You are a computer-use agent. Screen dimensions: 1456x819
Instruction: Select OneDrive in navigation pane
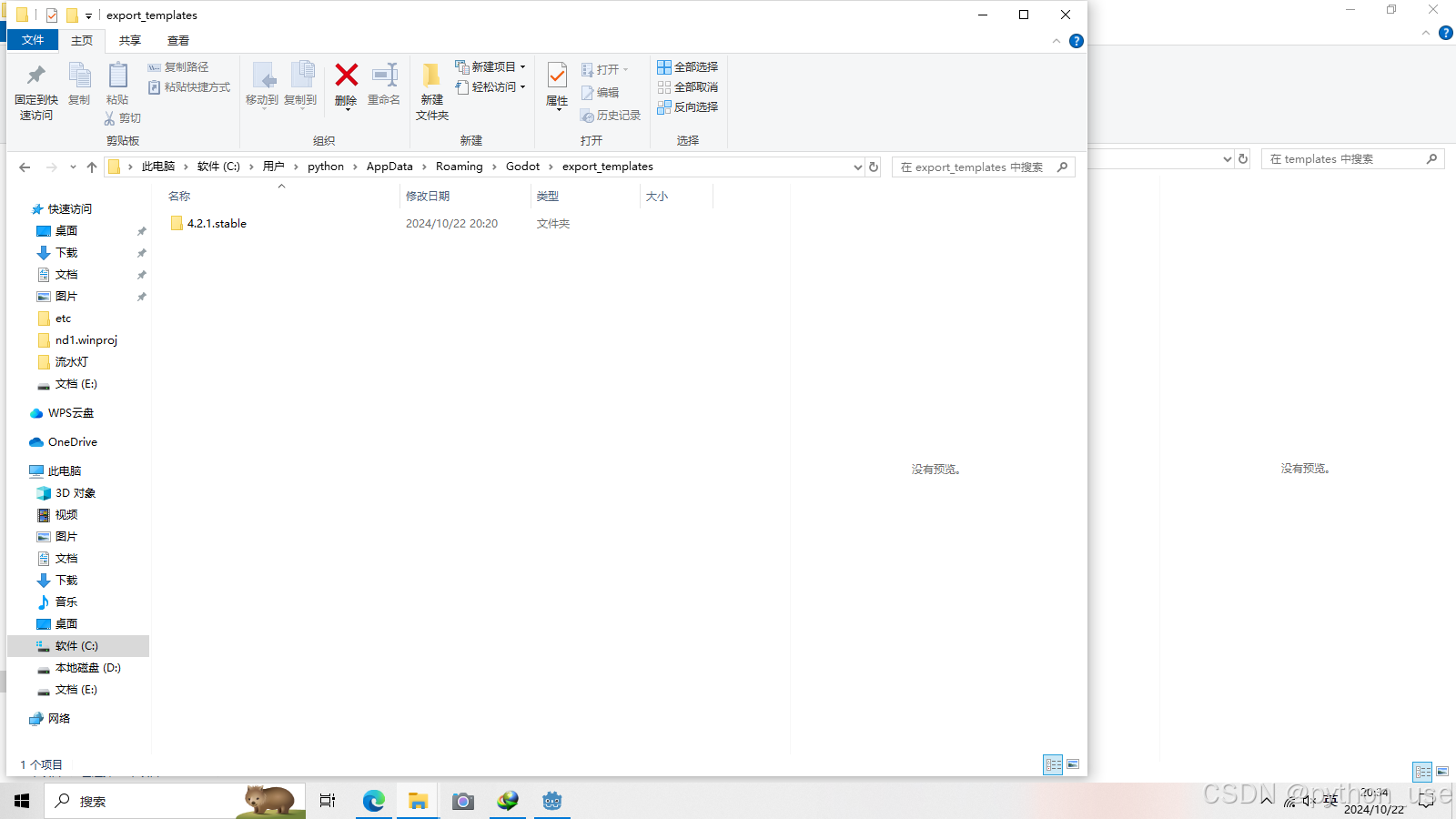[x=73, y=442]
